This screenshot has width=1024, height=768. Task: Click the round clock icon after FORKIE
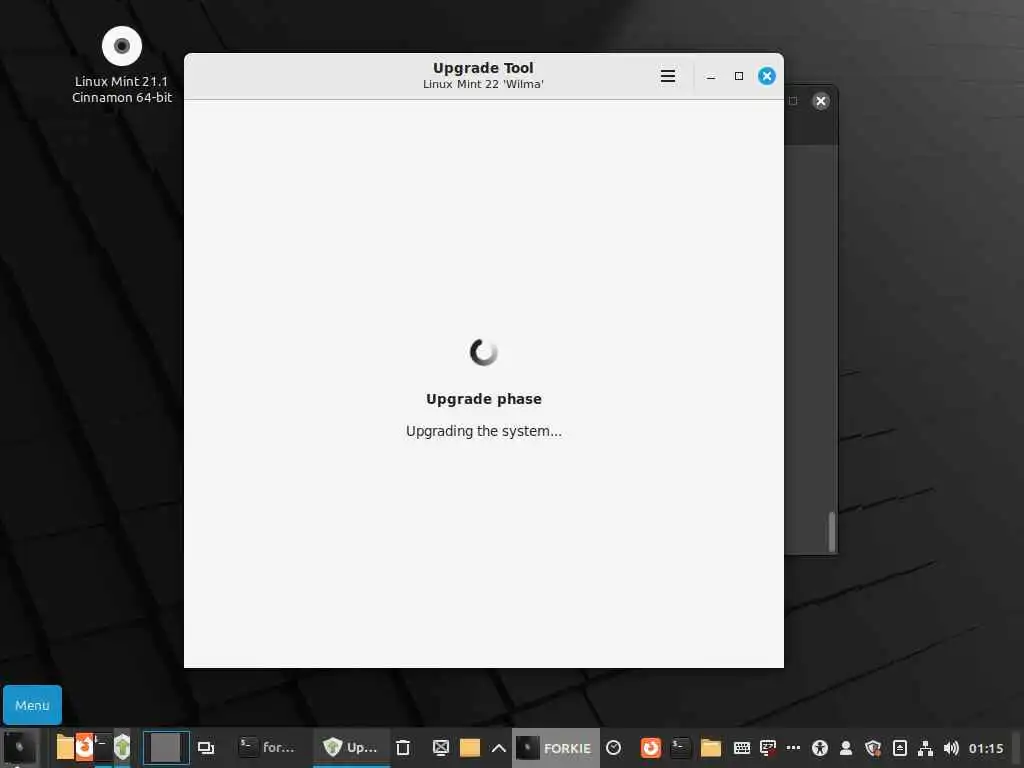point(613,747)
